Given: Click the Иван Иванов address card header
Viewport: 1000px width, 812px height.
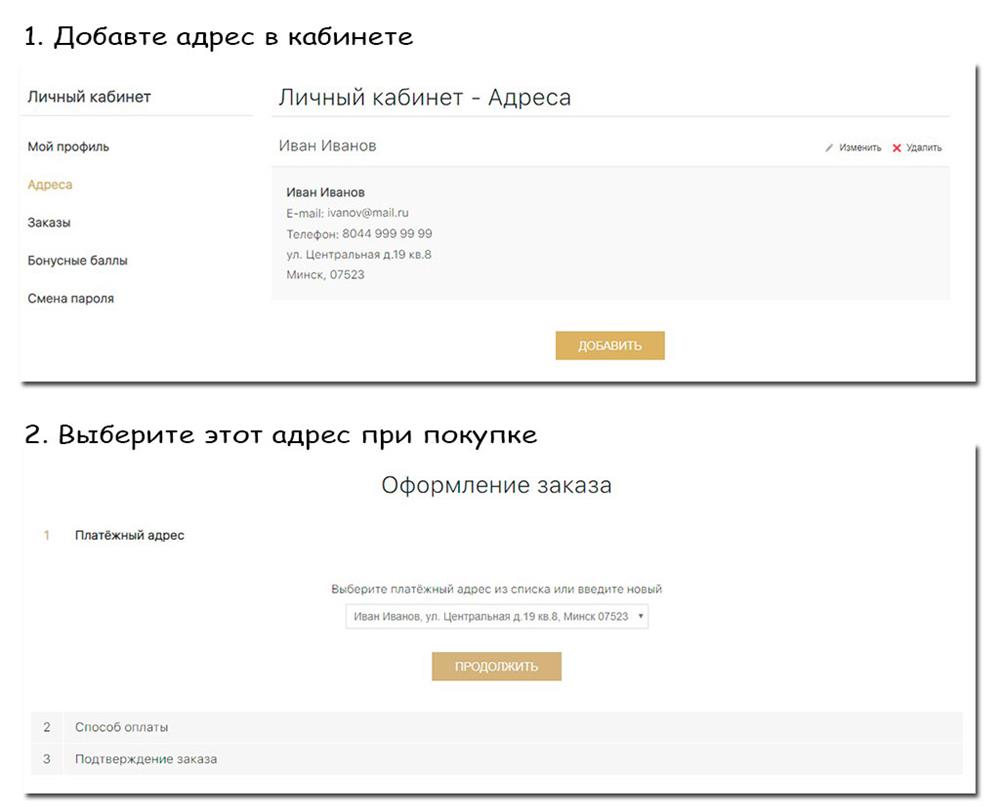Looking at the screenshot, I should tap(327, 147).
